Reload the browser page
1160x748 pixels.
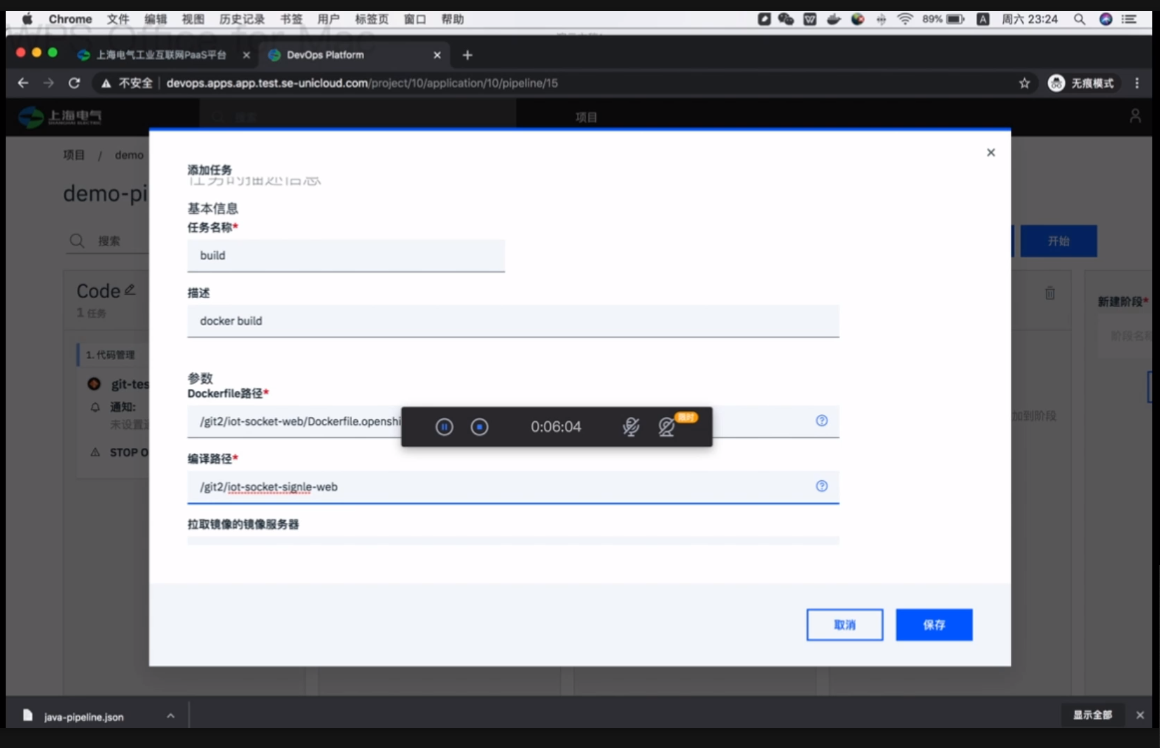click(74, 83)
